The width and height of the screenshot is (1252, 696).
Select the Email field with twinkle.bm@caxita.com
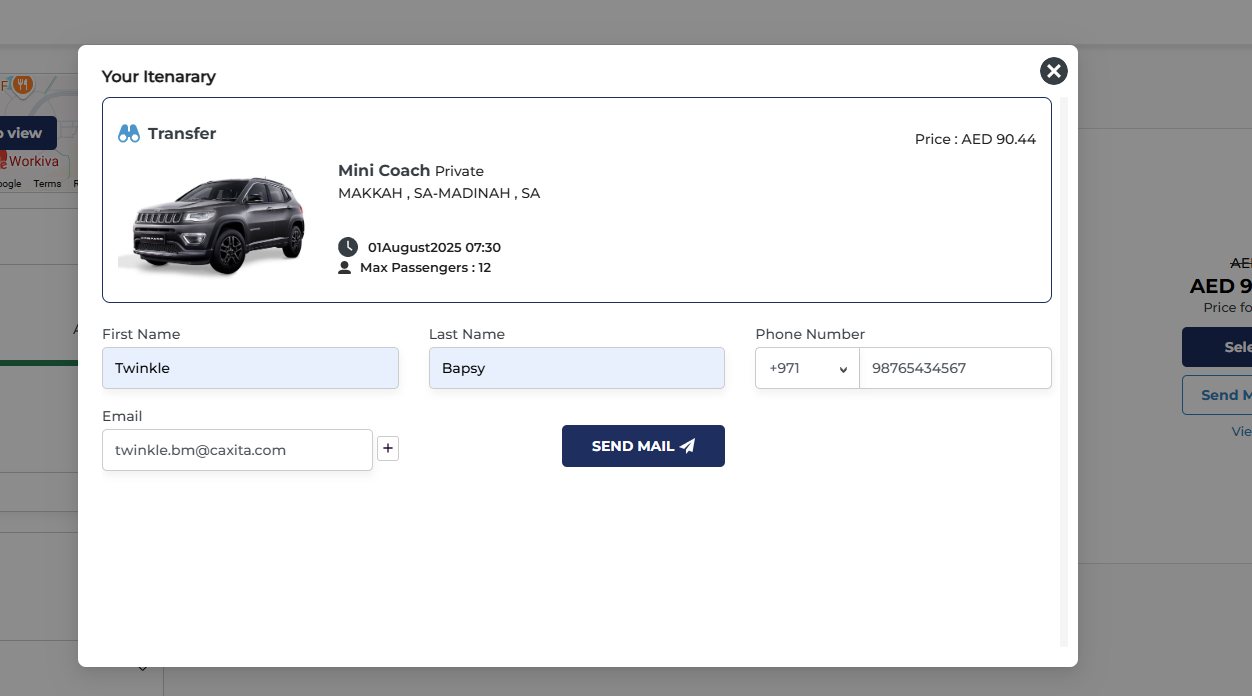click(x=237, y=450)
